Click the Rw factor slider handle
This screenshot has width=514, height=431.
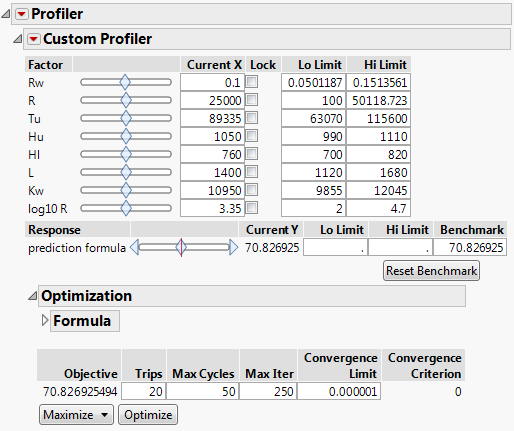[x=125, y=82]
